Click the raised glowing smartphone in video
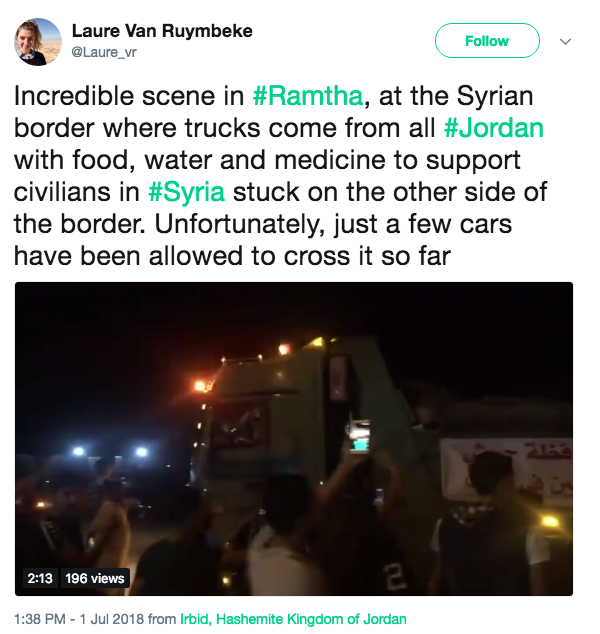This screenshot has width=600, height=634. click(x=359, y=436)
